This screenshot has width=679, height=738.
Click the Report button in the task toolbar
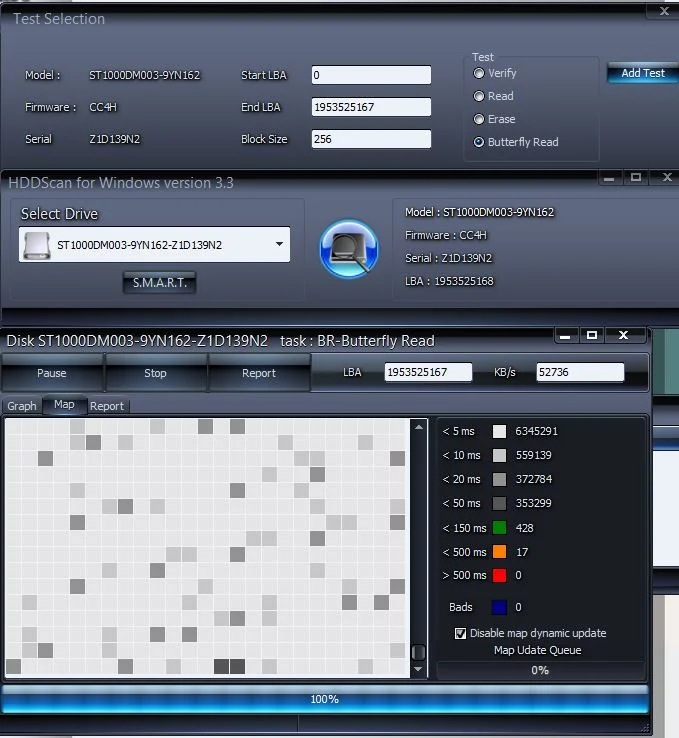click(259, 373)
